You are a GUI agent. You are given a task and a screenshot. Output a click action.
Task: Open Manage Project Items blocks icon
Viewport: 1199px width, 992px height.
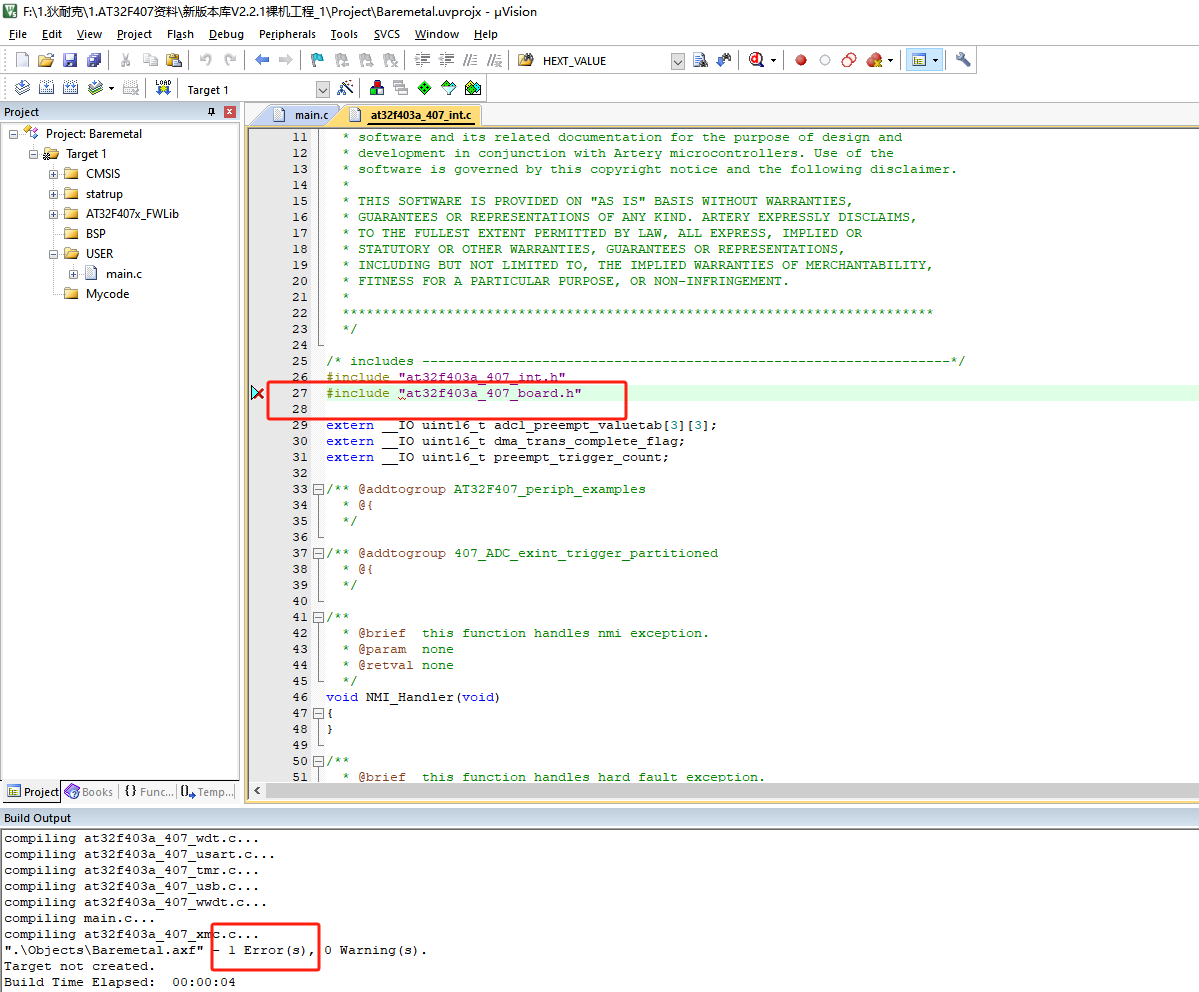[376, 89]
